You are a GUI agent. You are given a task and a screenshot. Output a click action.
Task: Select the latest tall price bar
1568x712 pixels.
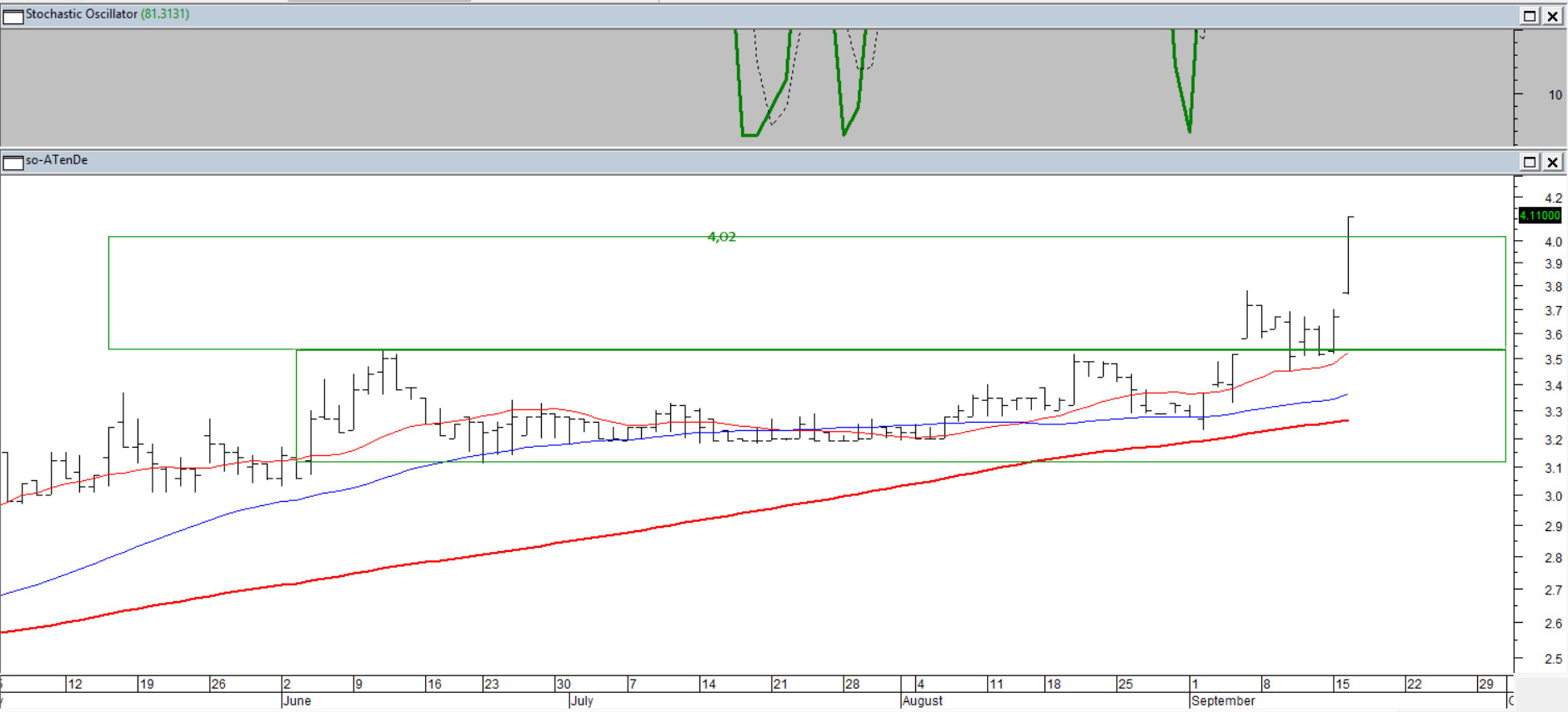tap(1349, 254)
